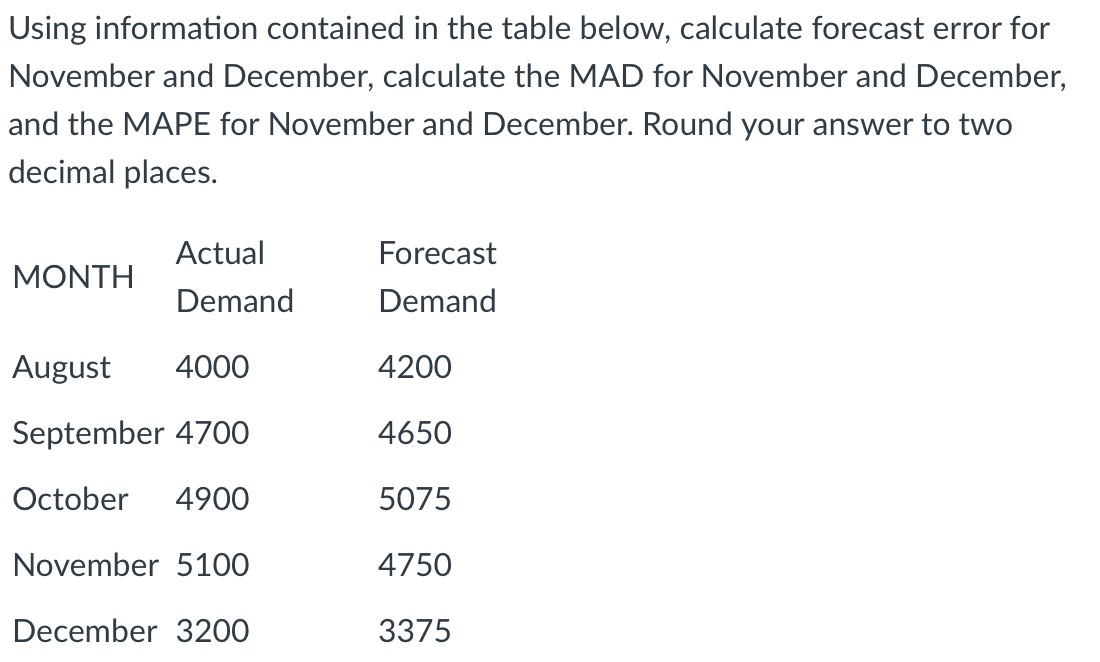The image size is (1100, 662).
Task: Click September forecast value 4650
Action: [415, 433]
